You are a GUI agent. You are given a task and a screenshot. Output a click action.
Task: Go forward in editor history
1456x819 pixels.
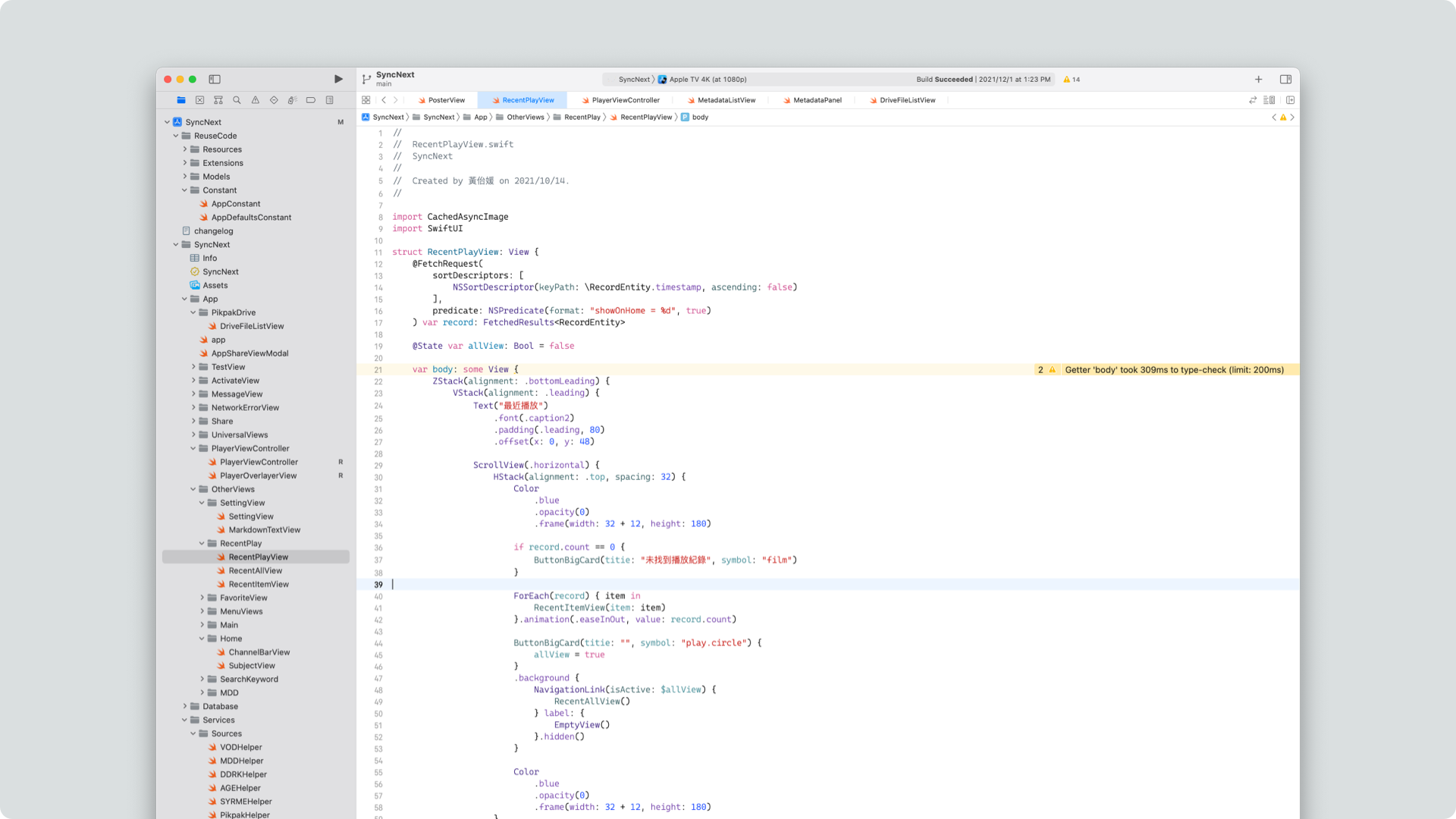click(395, 100)
